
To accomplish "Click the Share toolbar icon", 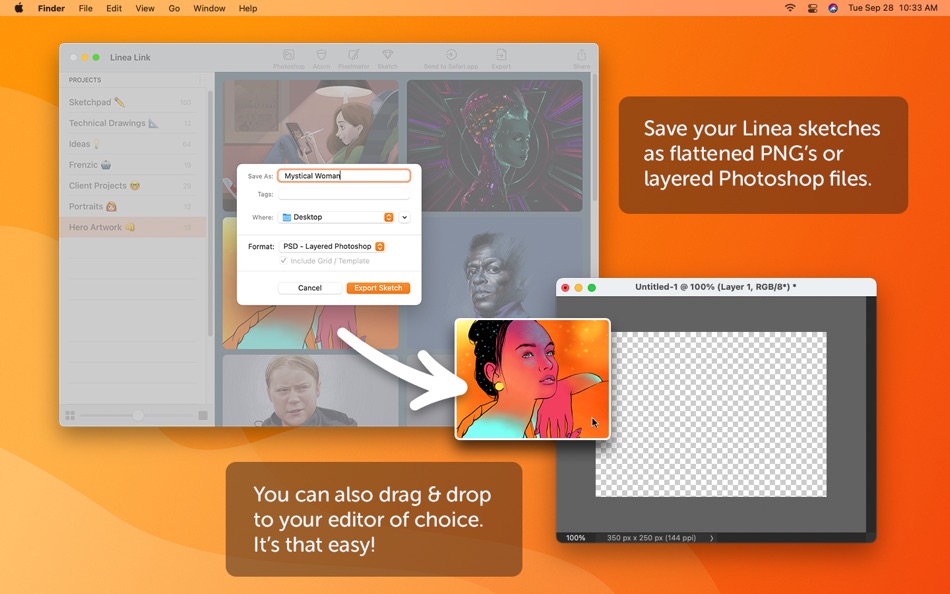I will click(581, 58).
